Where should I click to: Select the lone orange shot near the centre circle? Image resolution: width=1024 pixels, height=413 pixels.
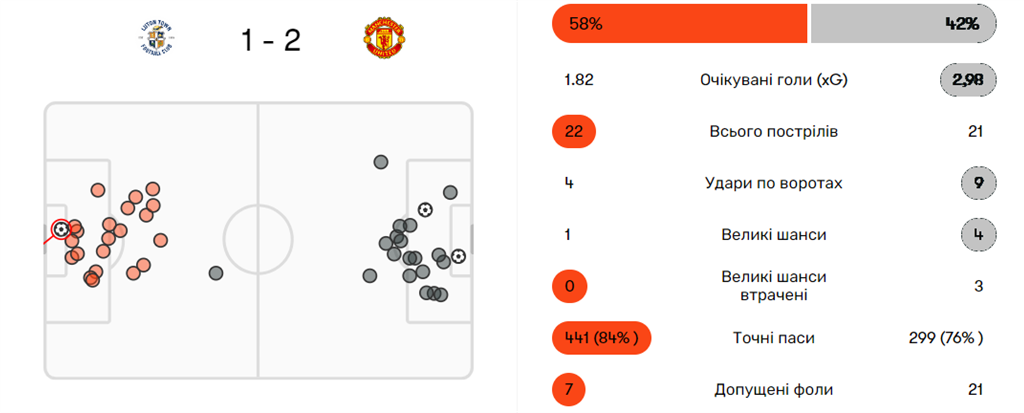click(x=216, y=273)
